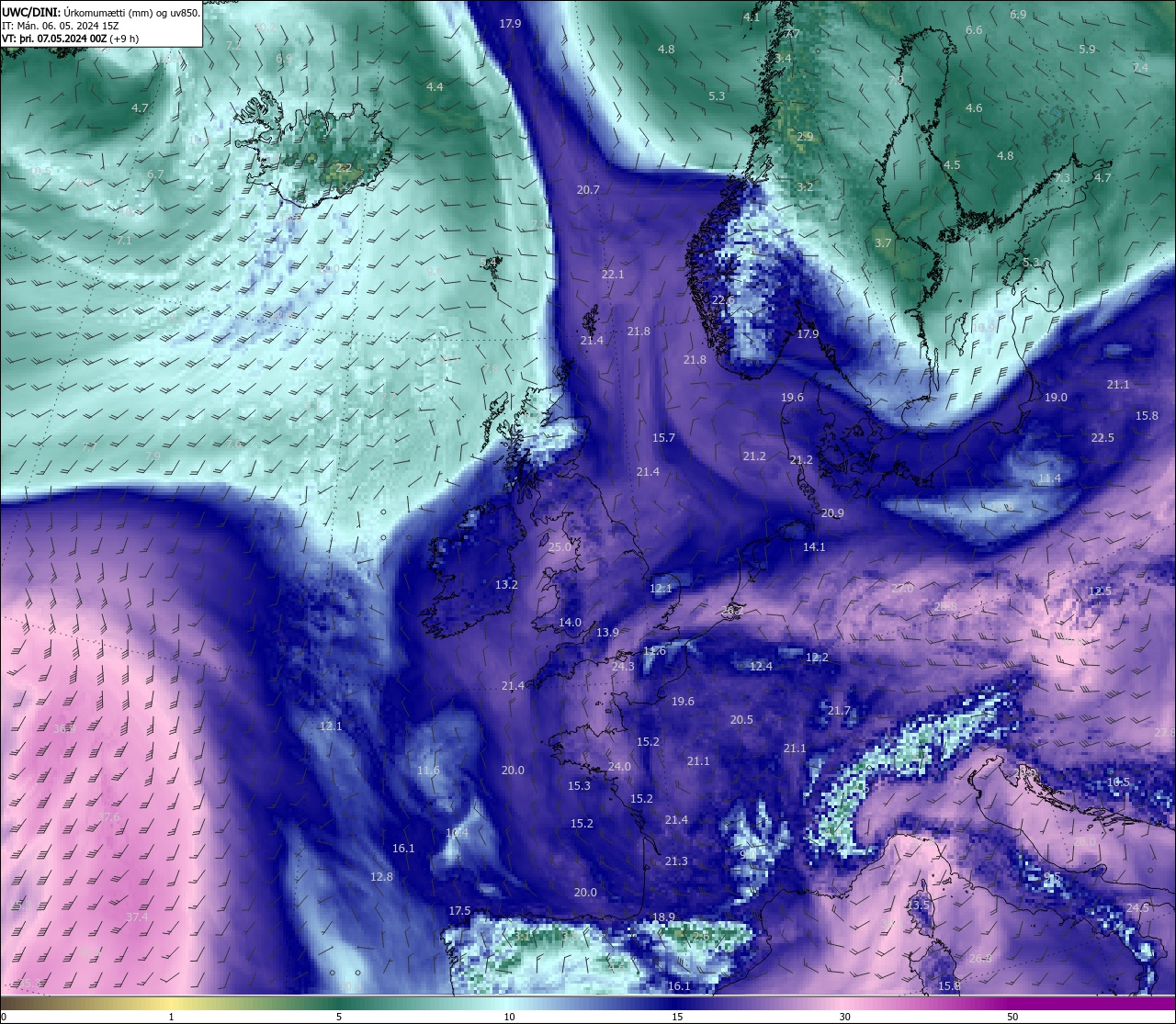This screenshot has height=1024, width=1176.
Task: Select the 11.4 value over Poland
Action: pos(1049,479)
